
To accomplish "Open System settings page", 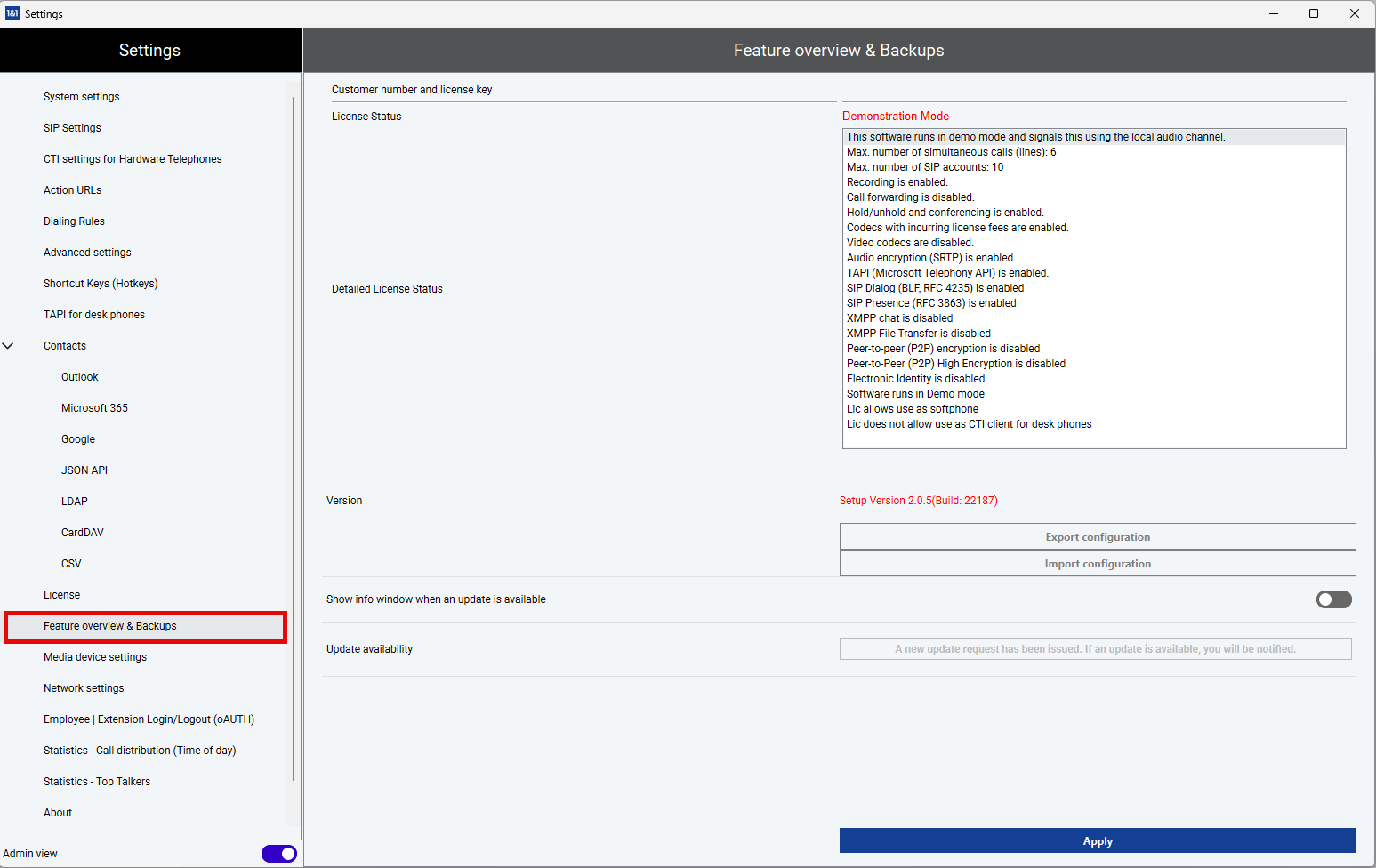I will pyautogui.click(x=81, y=97).
